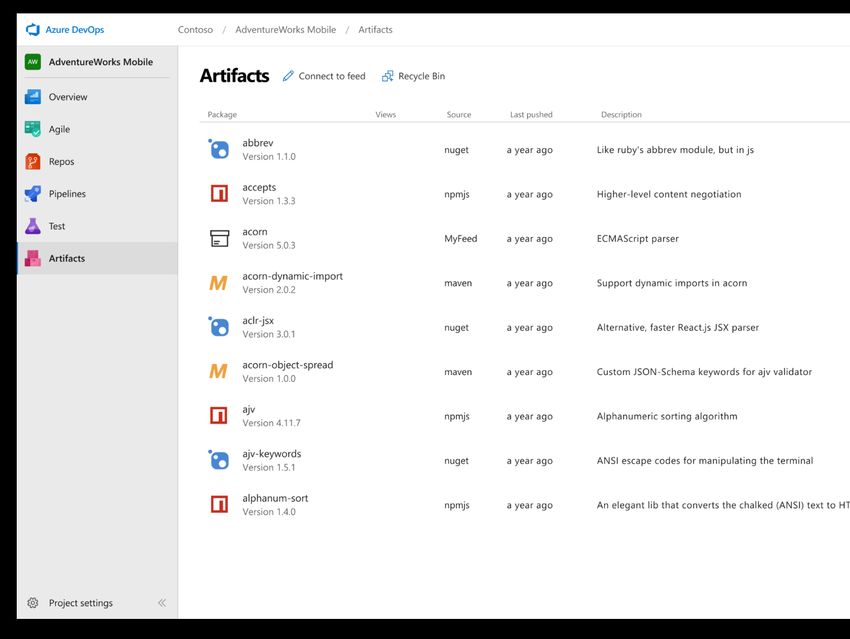Image resolution: width=850 pixels, height=639 pixels.
Task: Click the archive box icon for acorn
Action: [220, 238]
